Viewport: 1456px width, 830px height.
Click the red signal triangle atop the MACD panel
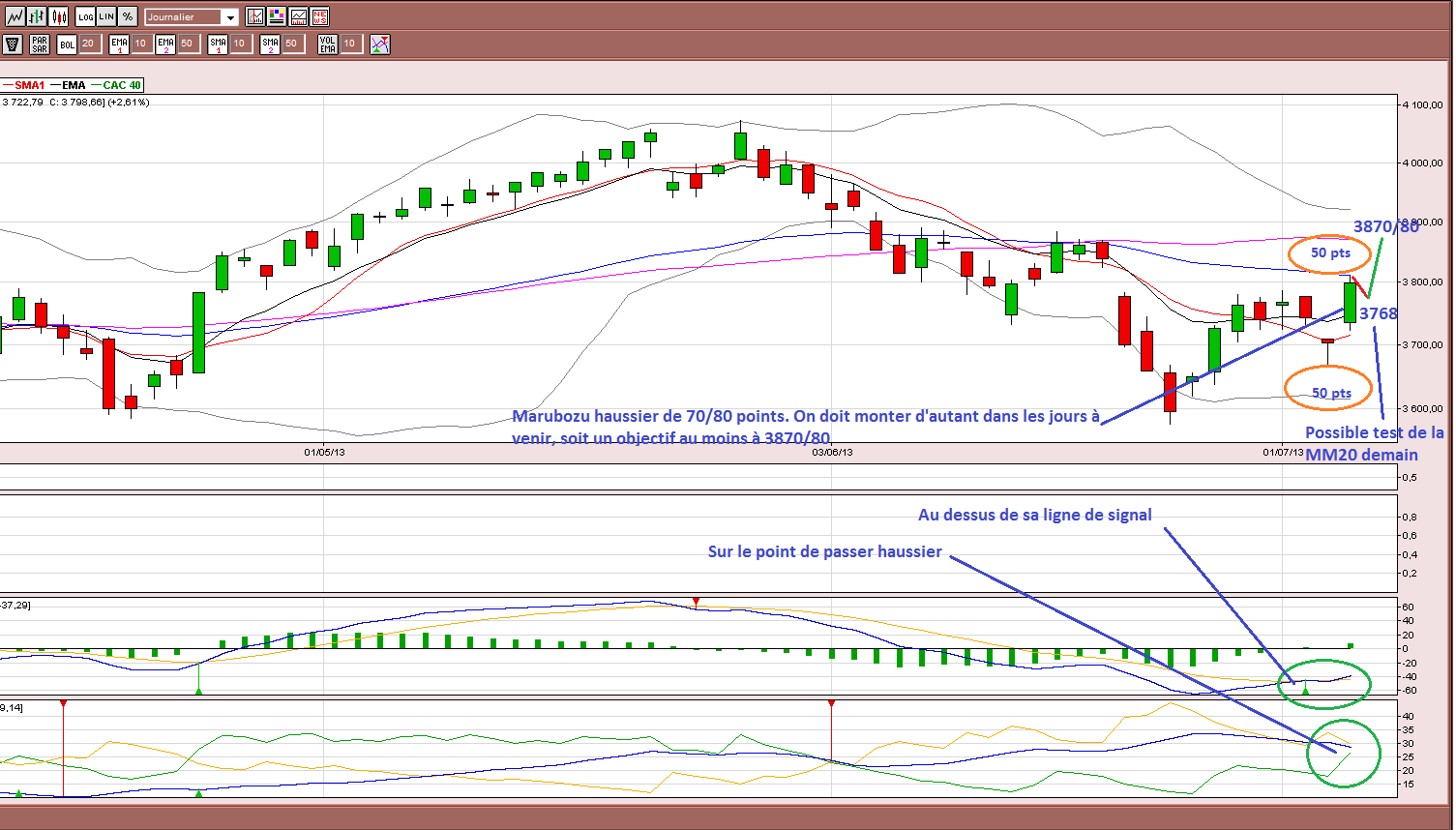coord(696,602)
